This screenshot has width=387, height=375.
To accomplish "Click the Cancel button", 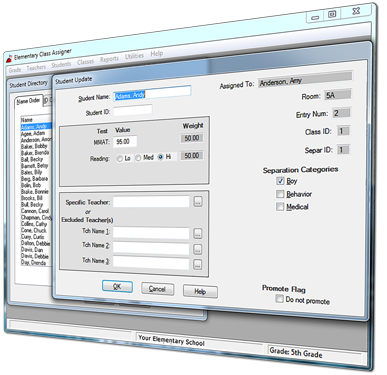I will (x=157, y=289).
